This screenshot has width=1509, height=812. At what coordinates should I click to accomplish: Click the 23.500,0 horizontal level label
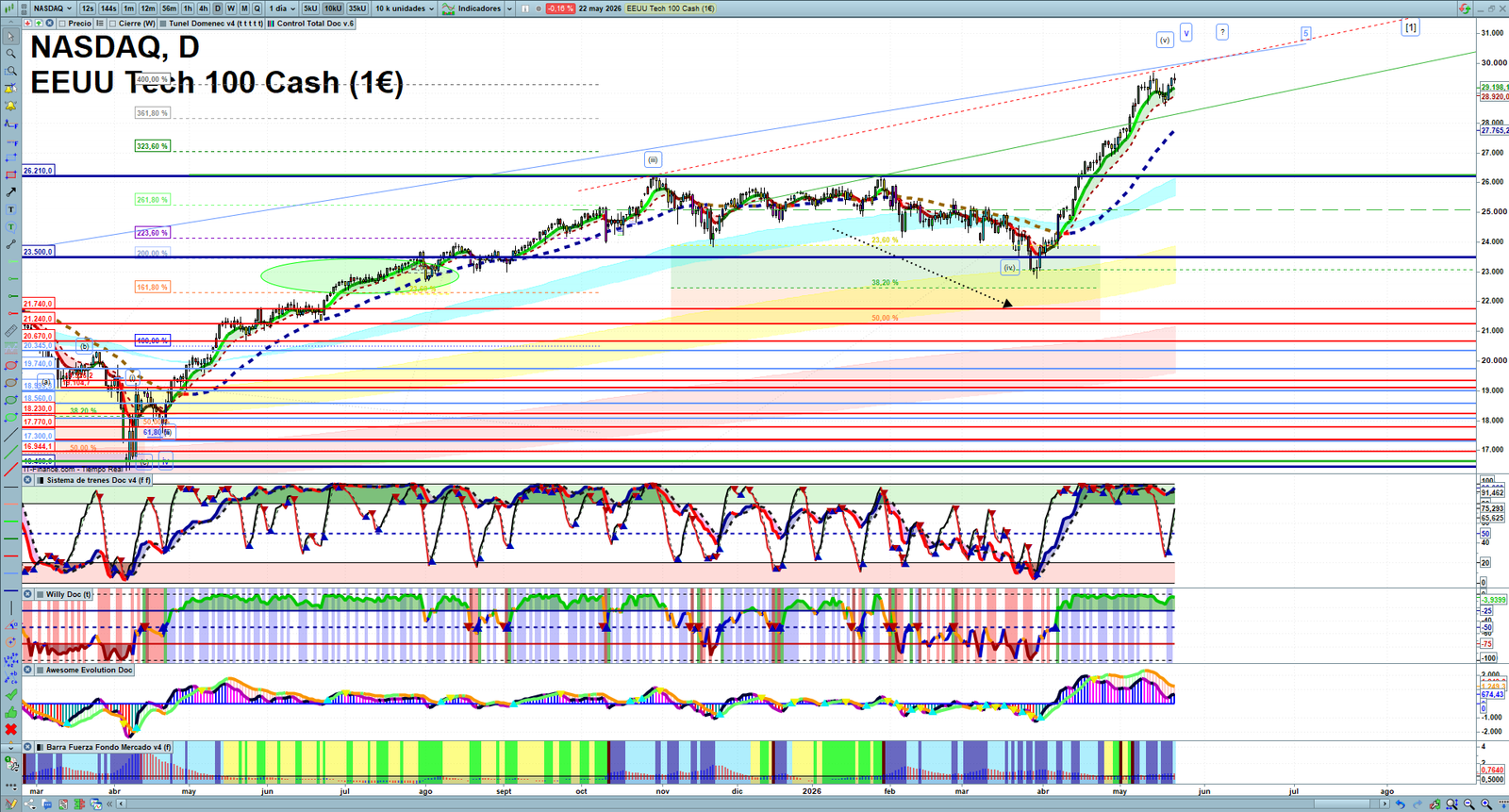38,252
